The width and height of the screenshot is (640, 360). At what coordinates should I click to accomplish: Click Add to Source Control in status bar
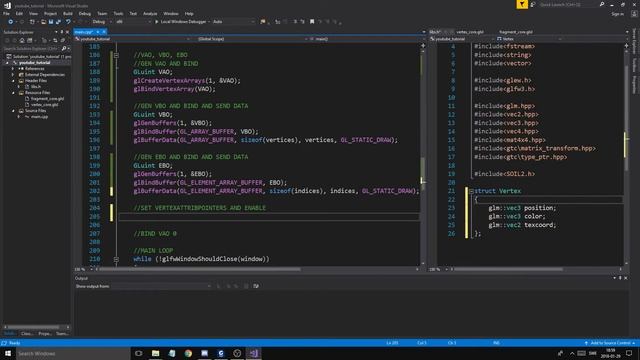(x=609, y=343)
